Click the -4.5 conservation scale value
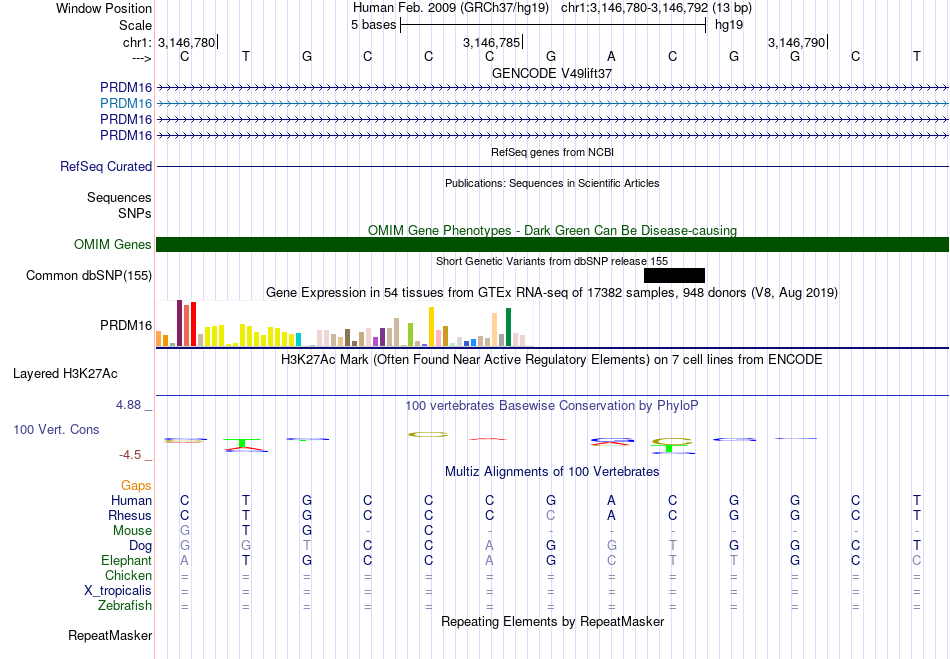The image size is (950, 659). click(130, 455)
